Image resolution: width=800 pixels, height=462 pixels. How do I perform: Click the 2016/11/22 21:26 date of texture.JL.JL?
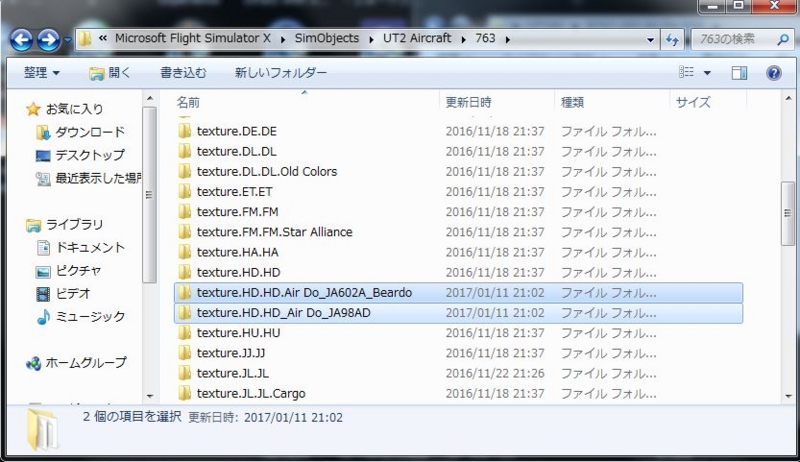click(494, 373)
